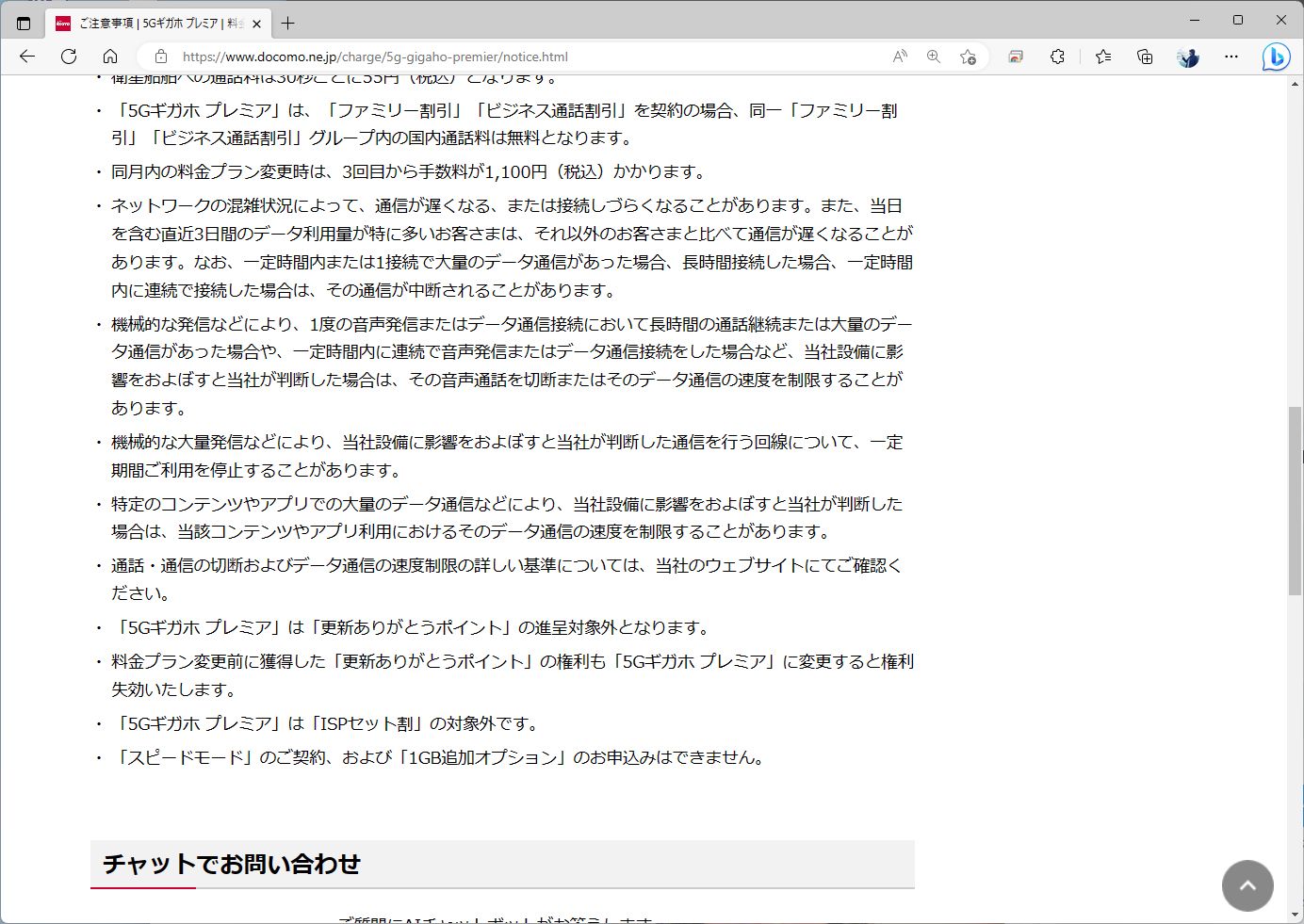Start Read aloud from the address bar

[900, 57]
